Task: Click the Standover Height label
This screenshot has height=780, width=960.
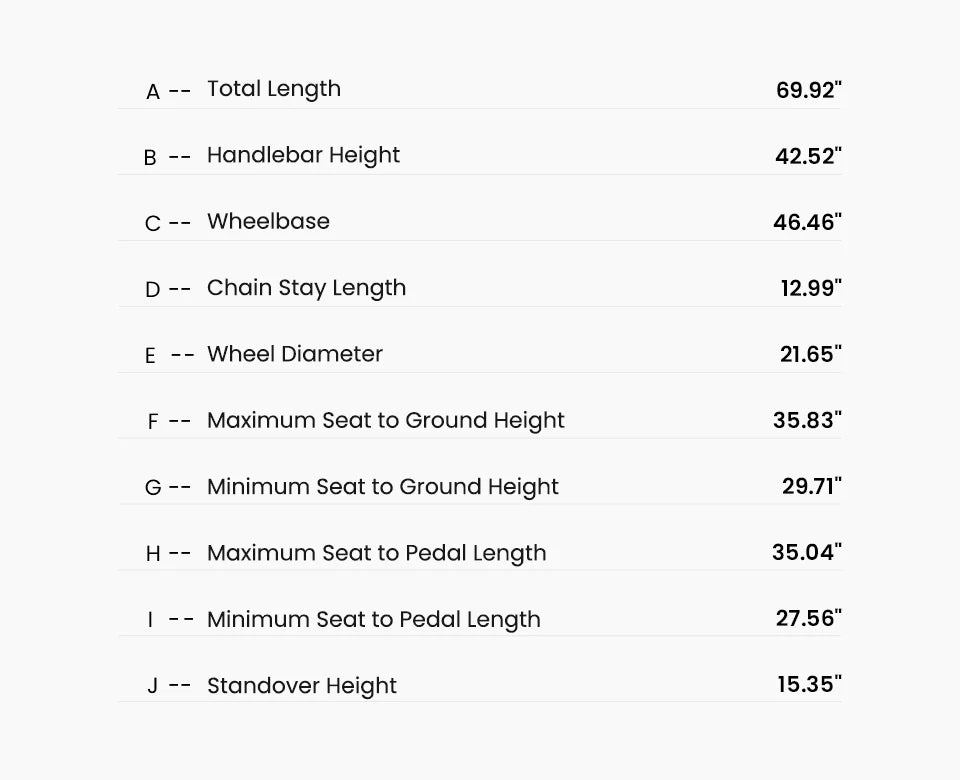Action: [x=302, y=686]
